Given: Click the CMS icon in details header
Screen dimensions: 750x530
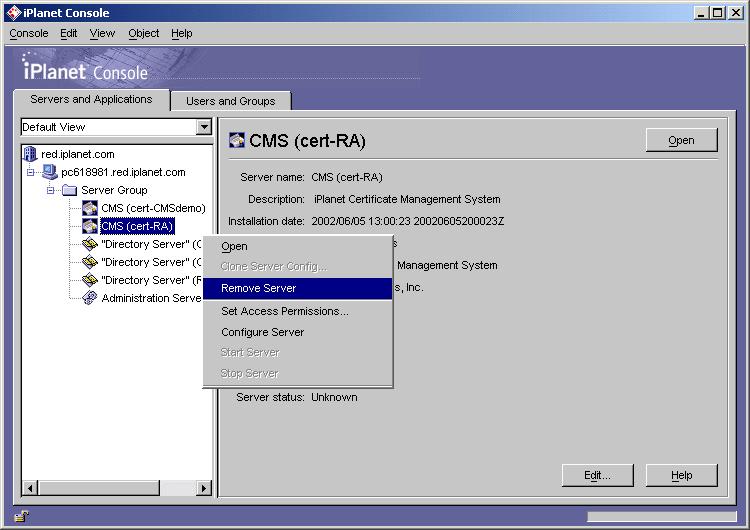Looking at the screenshot, I should [237, 140].
